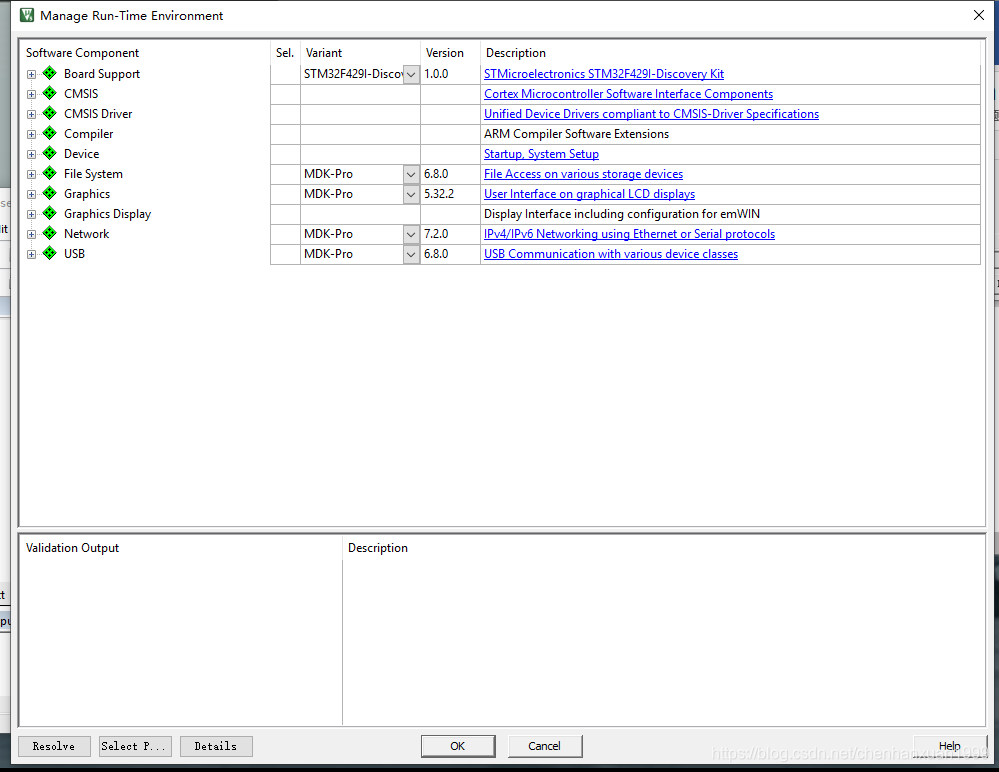The height and width of the screenshot is (772, 999).
Task: Expand the Board Support tree node
Action: tap(31, 75)
